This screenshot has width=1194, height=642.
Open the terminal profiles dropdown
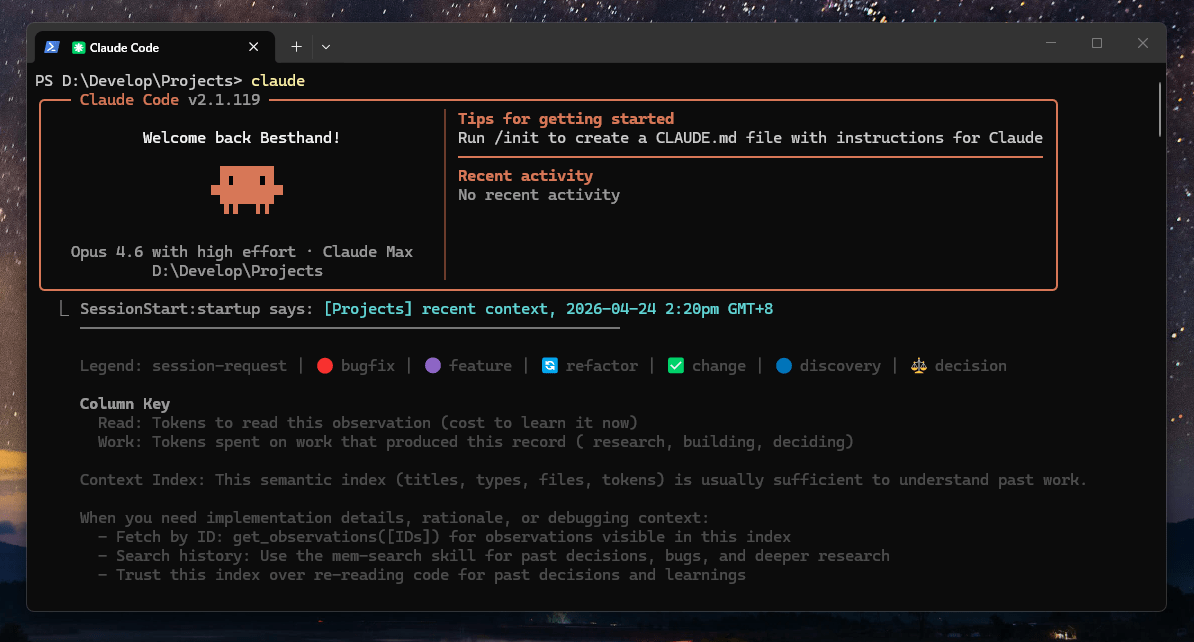(x=326, y=47)
